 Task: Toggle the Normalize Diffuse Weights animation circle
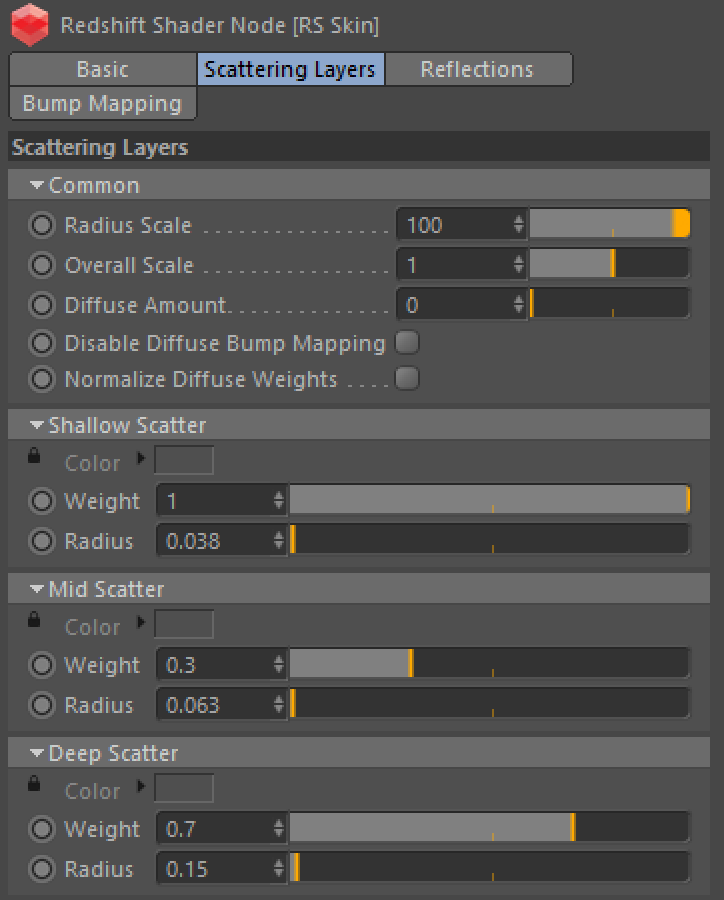42,379
